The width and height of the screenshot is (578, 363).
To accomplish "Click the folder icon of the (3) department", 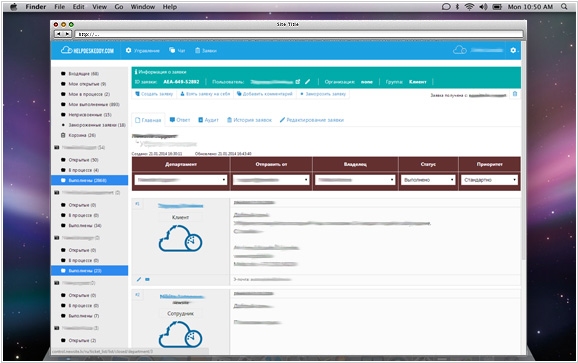I will pos(57,328).
